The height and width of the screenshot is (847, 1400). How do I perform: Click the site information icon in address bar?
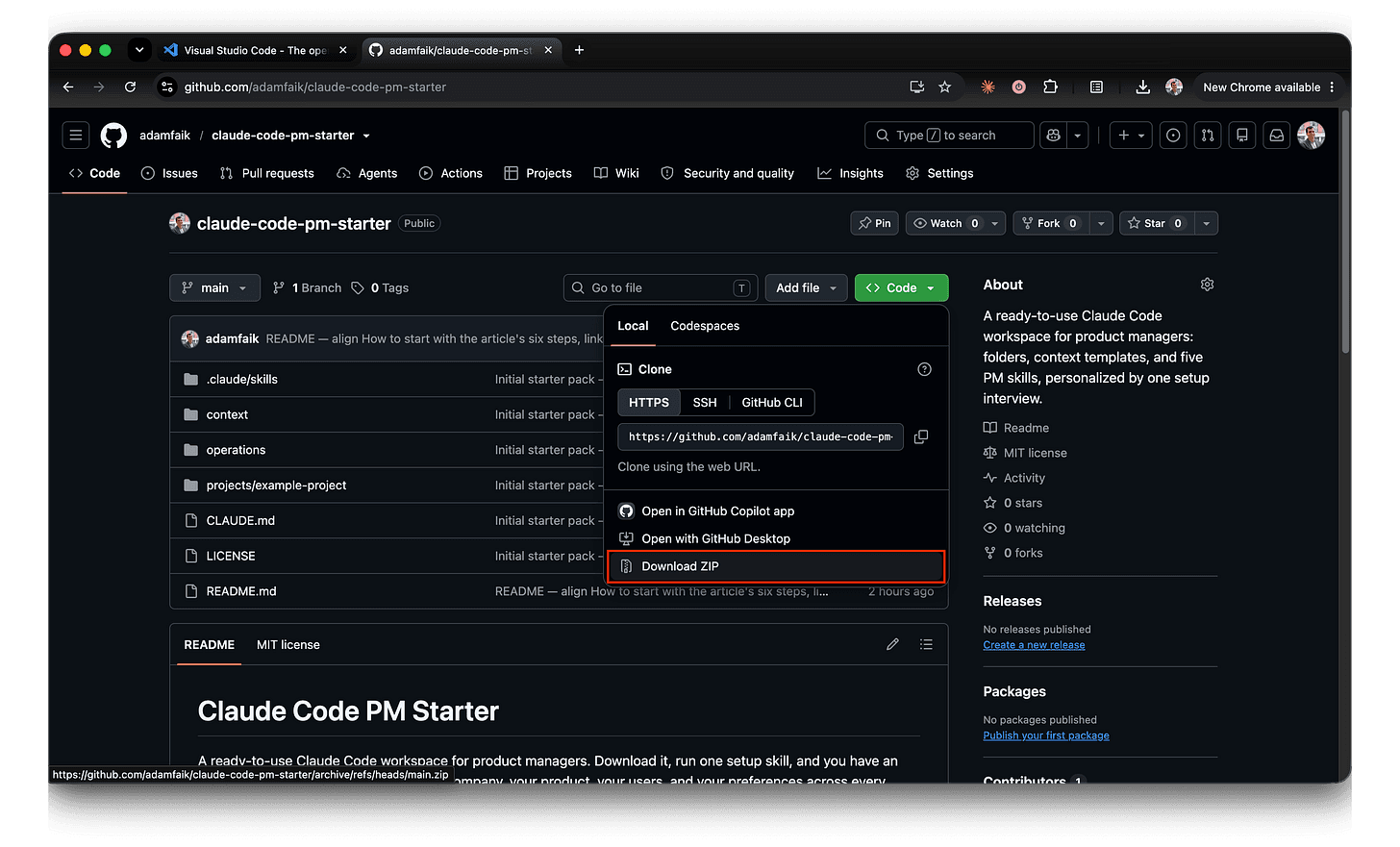(x=167, y=87)
